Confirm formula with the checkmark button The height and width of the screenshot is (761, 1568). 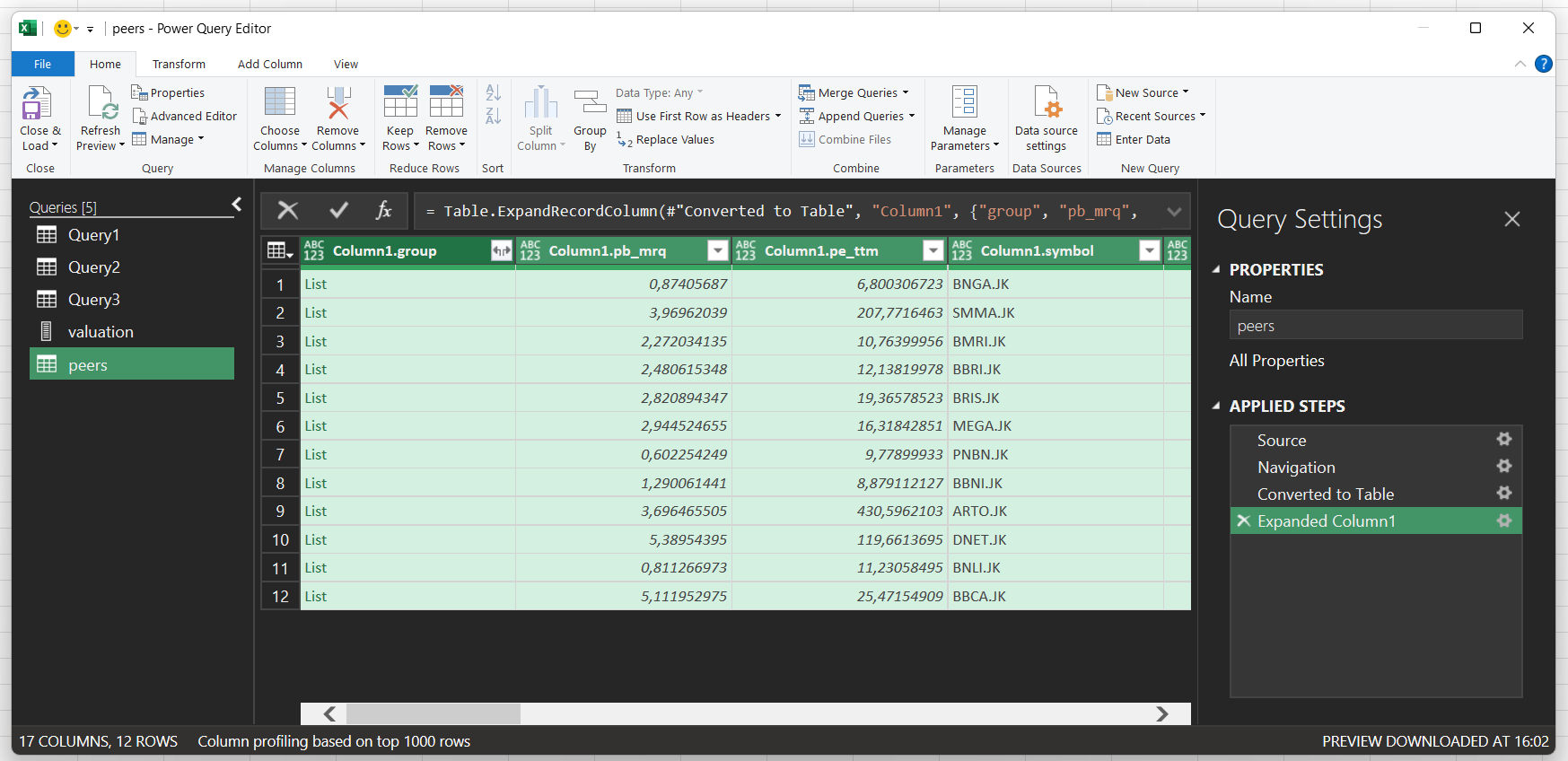tap(338, 211)
